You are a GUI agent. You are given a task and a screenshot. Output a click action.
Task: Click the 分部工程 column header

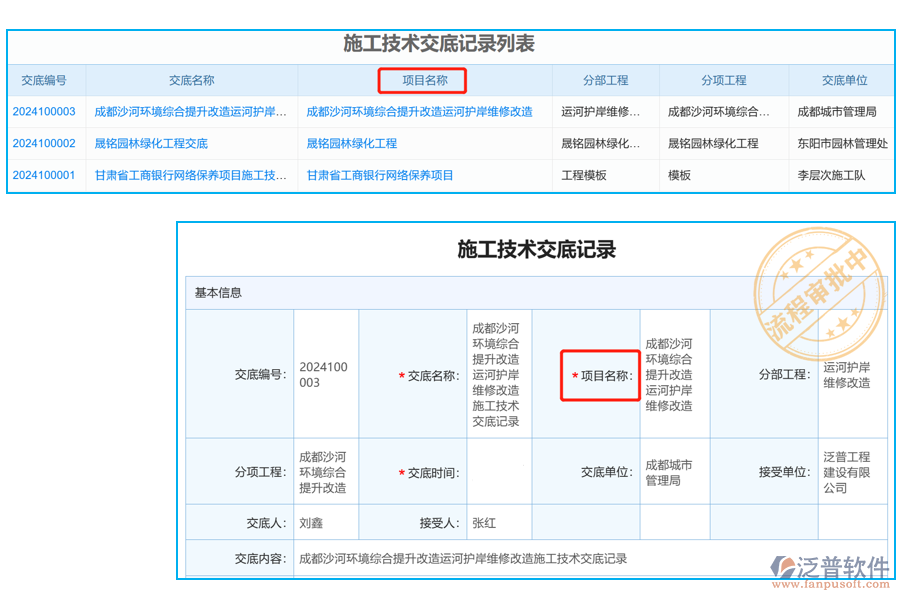point(604,80)
